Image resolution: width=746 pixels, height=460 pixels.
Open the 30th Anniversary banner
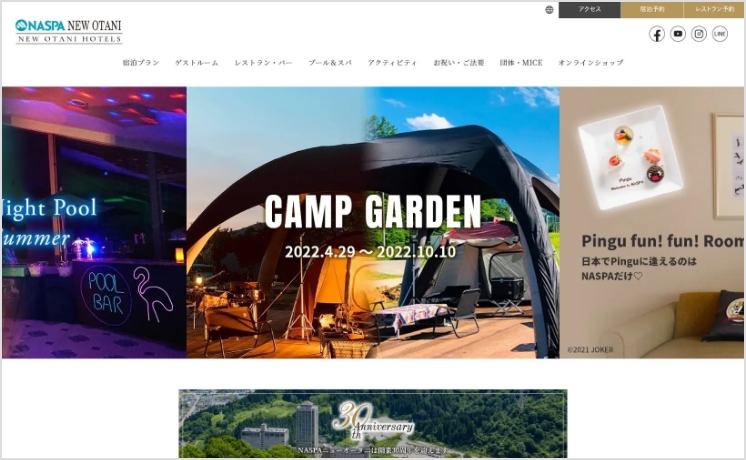pos(373,423)
